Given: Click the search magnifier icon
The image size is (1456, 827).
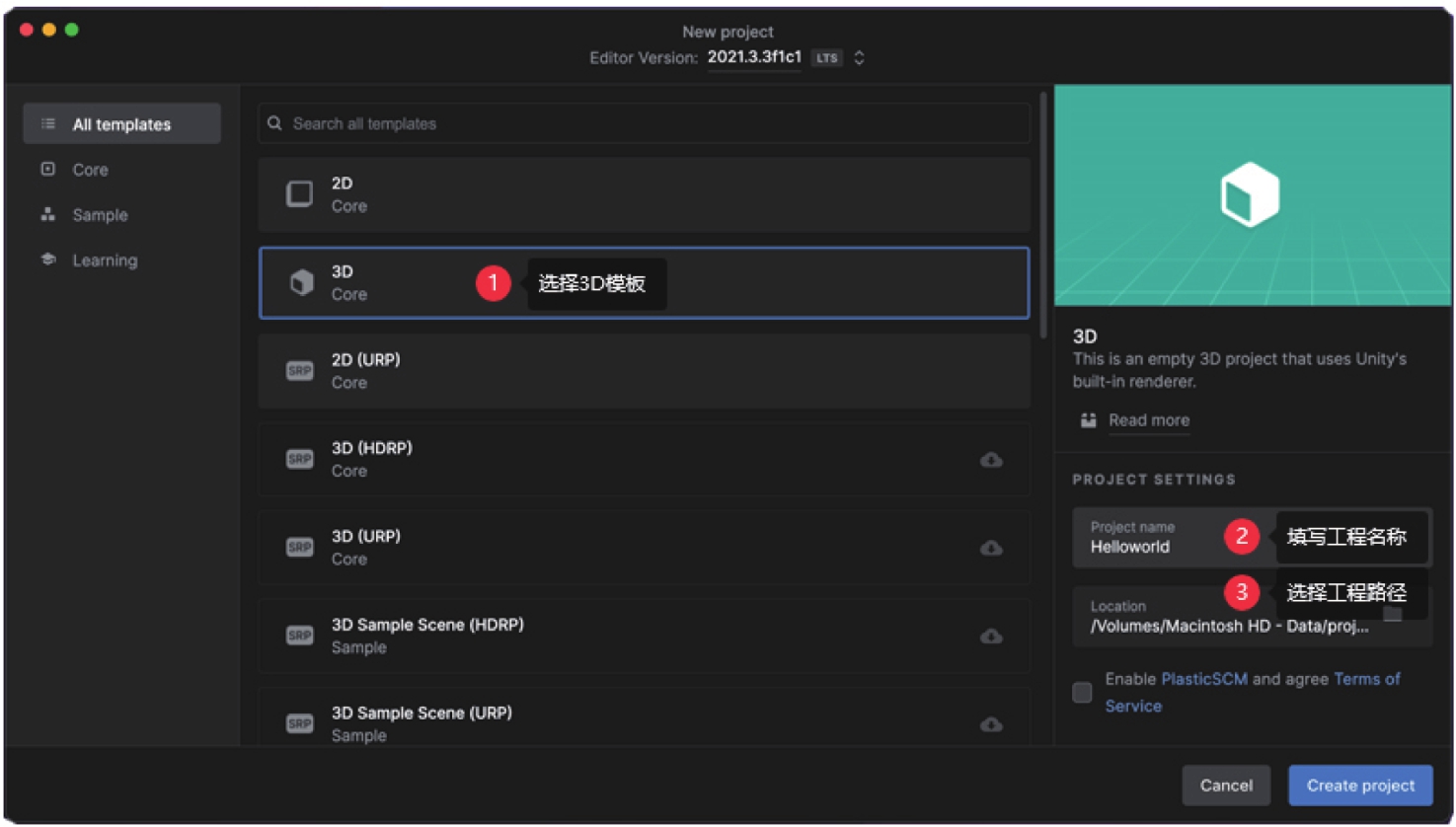Looking at the screenshot, I should click(274, 123).
